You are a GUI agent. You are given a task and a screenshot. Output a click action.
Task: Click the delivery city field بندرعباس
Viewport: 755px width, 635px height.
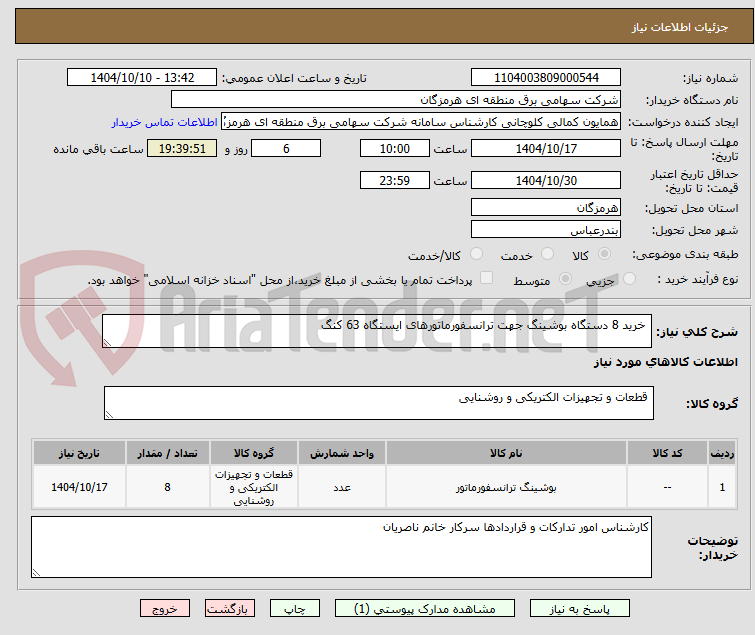tap(546, 230)
